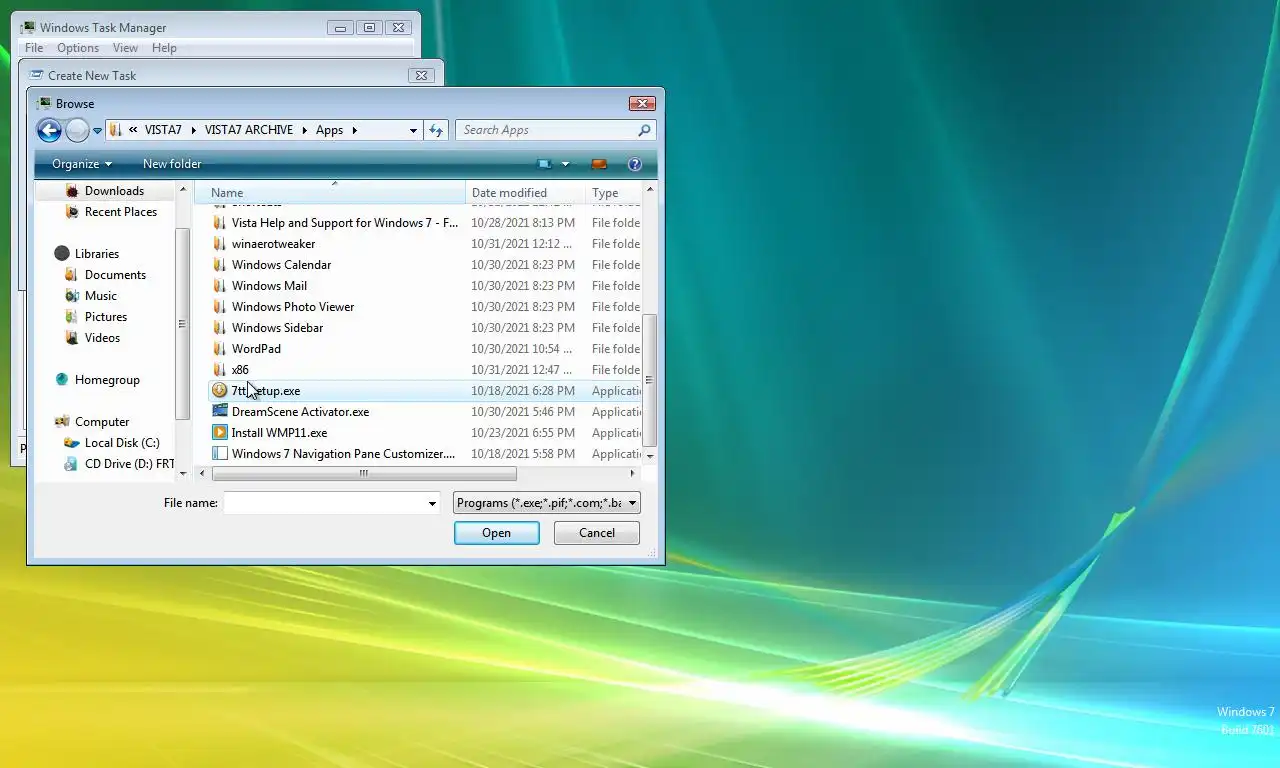The height and width of the screenshot is (768, 1280).
Task: Expand the path arrow after Apps
Action: (x=354, y=130)
